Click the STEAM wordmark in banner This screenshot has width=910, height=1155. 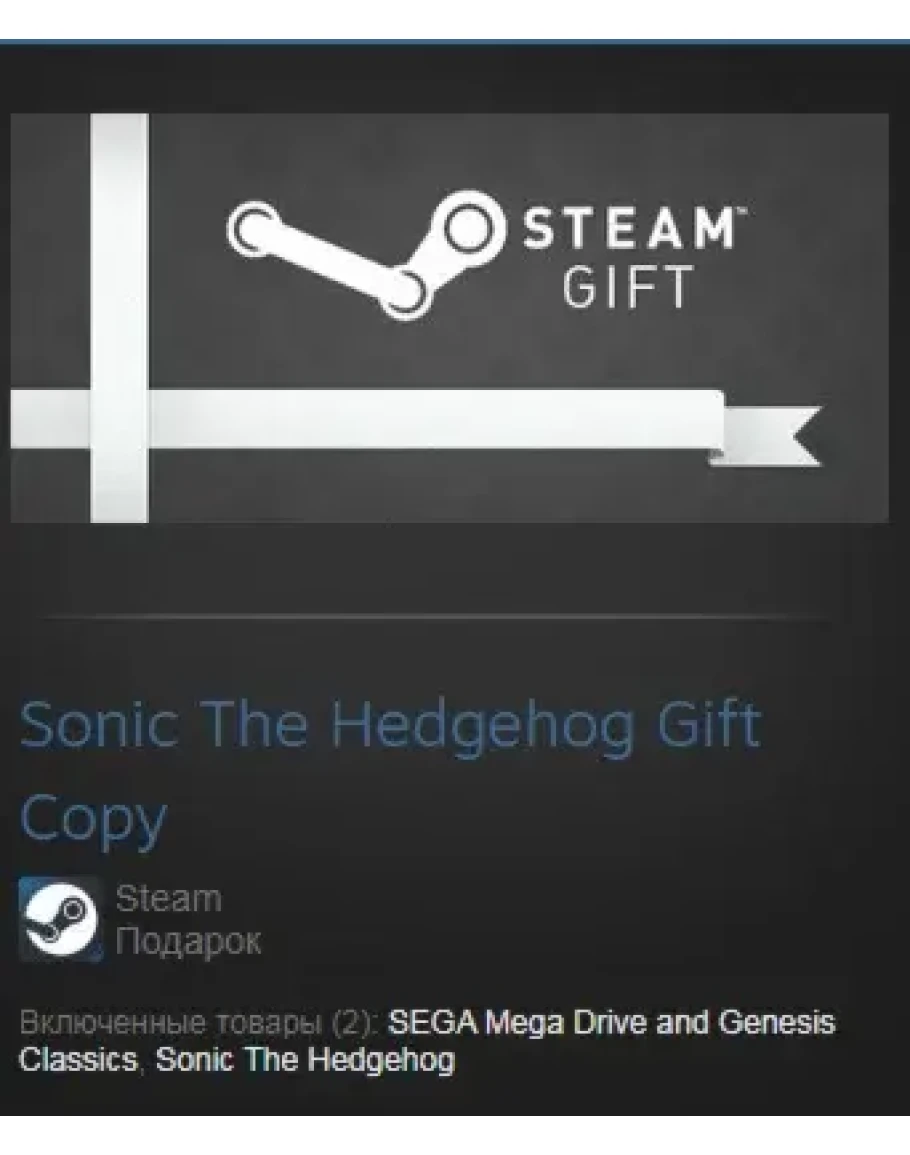pos(631,229)
